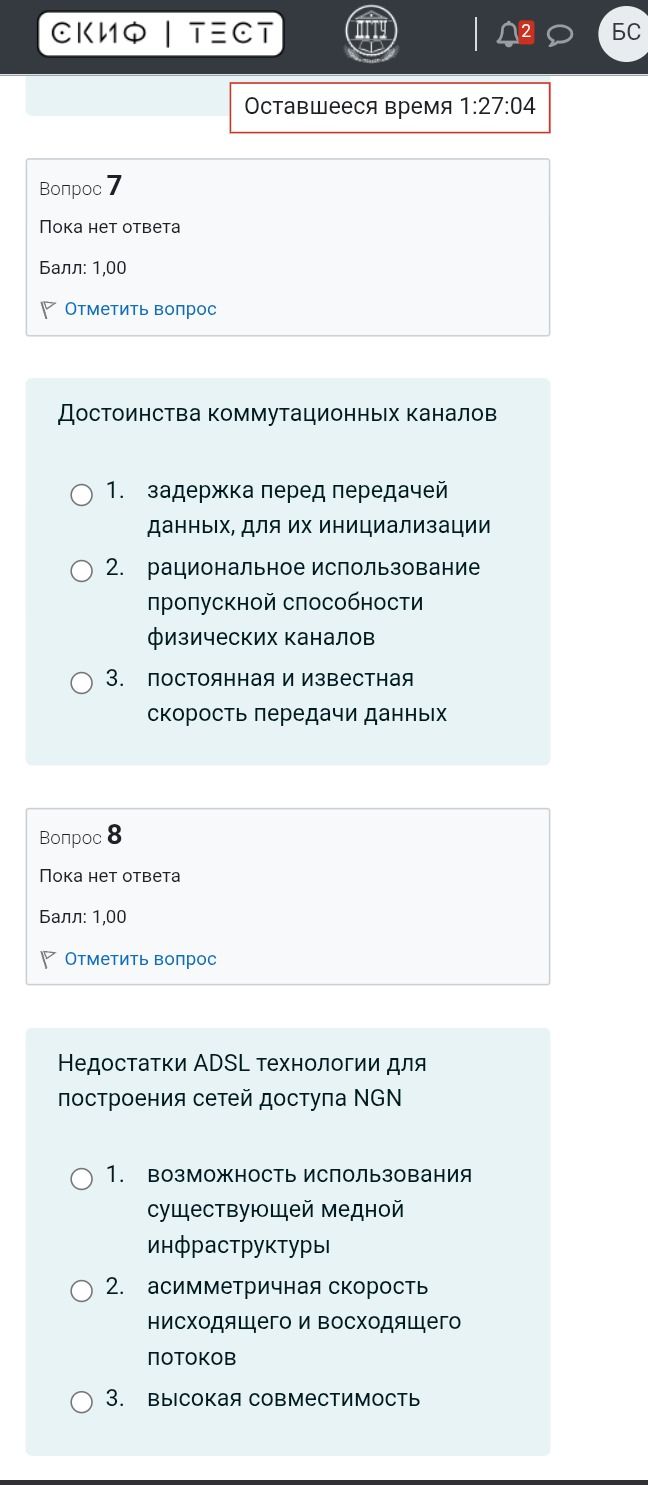This screenshot has width=648, height=1485.
Task: Choose 'постоянная и известная скорость' answer
Action: coord(81,683)
